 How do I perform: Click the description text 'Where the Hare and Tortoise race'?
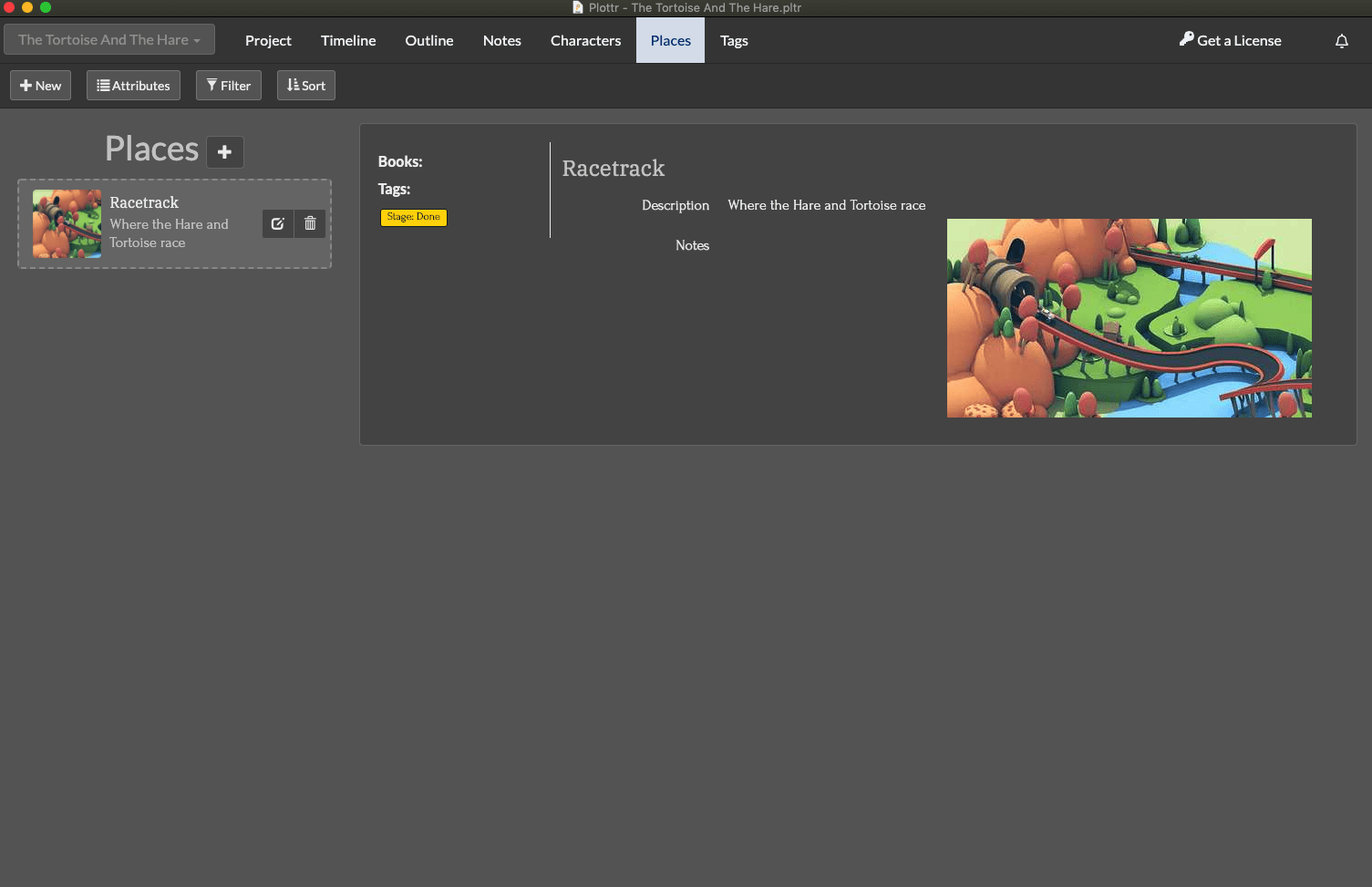[x=827, y=205]
